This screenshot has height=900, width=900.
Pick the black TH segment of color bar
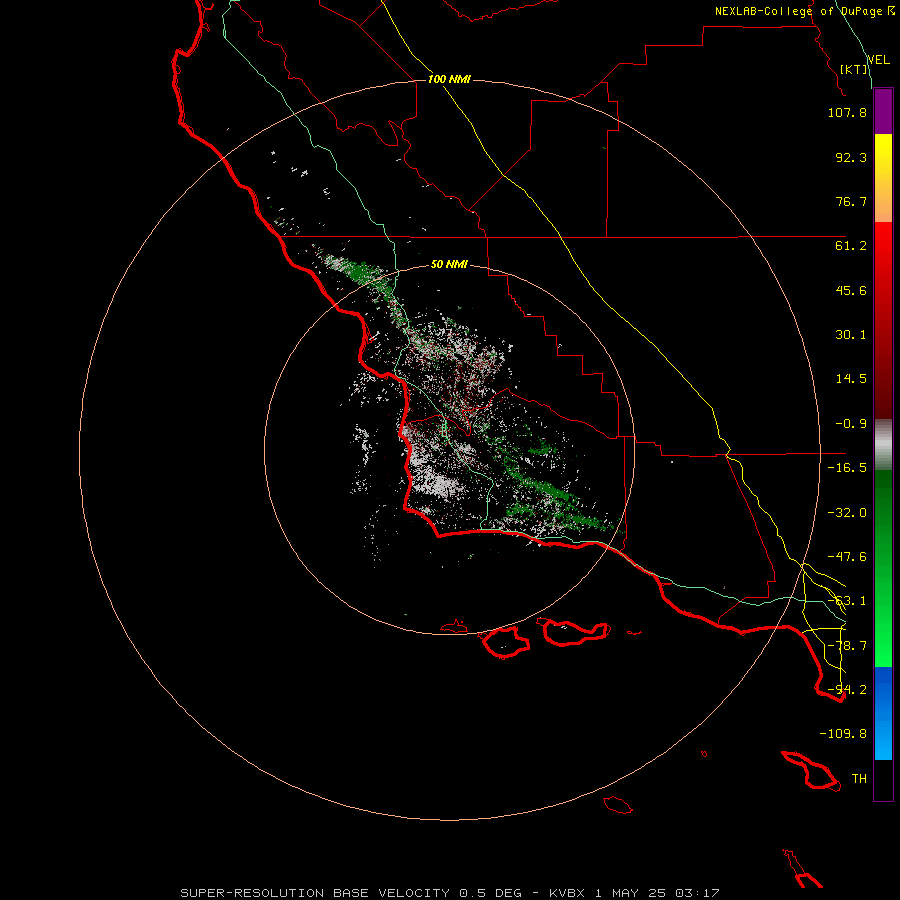pos(883,780)
